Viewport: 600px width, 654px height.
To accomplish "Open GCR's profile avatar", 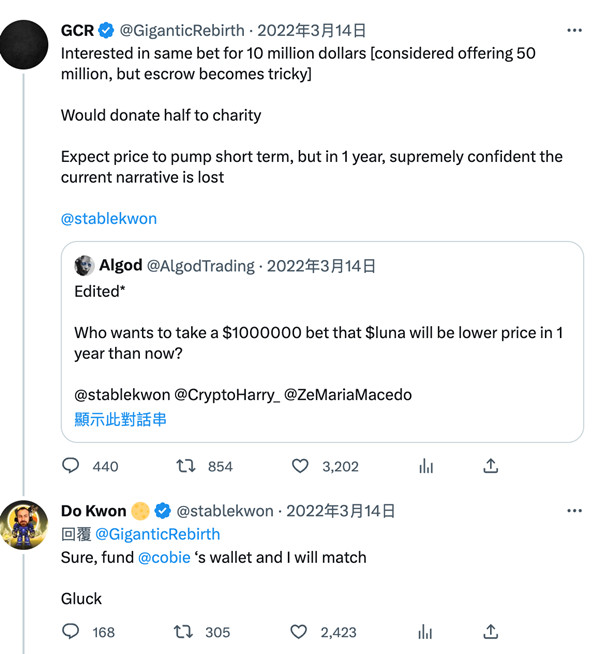I will click(x=25, y=45).
